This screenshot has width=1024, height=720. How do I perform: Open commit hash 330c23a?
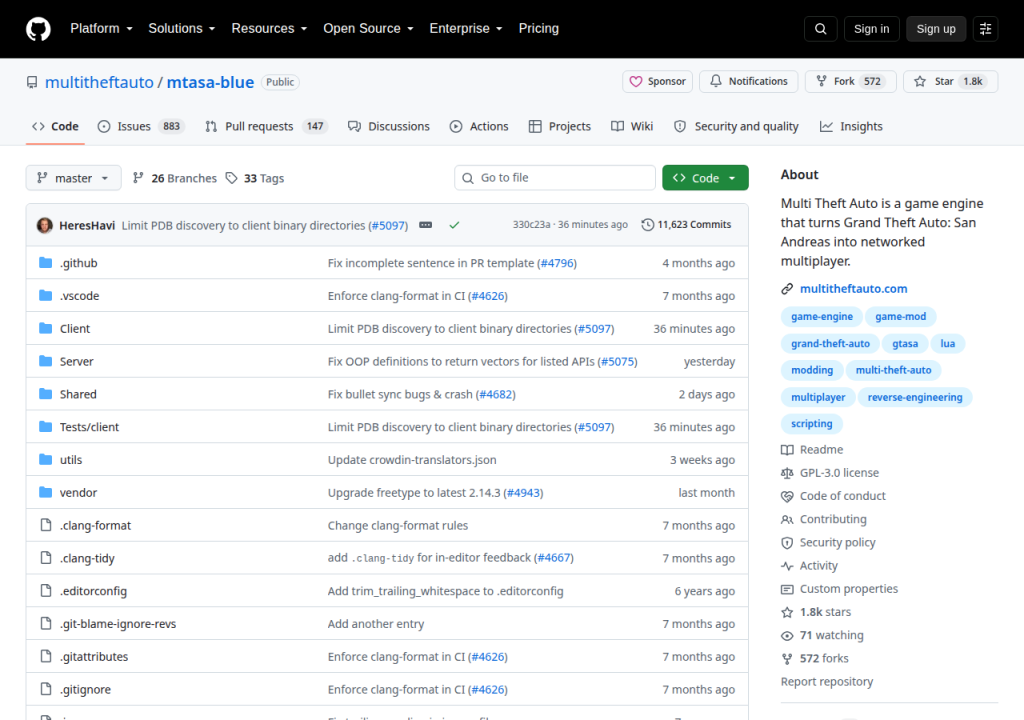pyautogui.click(x=531, y=224)
